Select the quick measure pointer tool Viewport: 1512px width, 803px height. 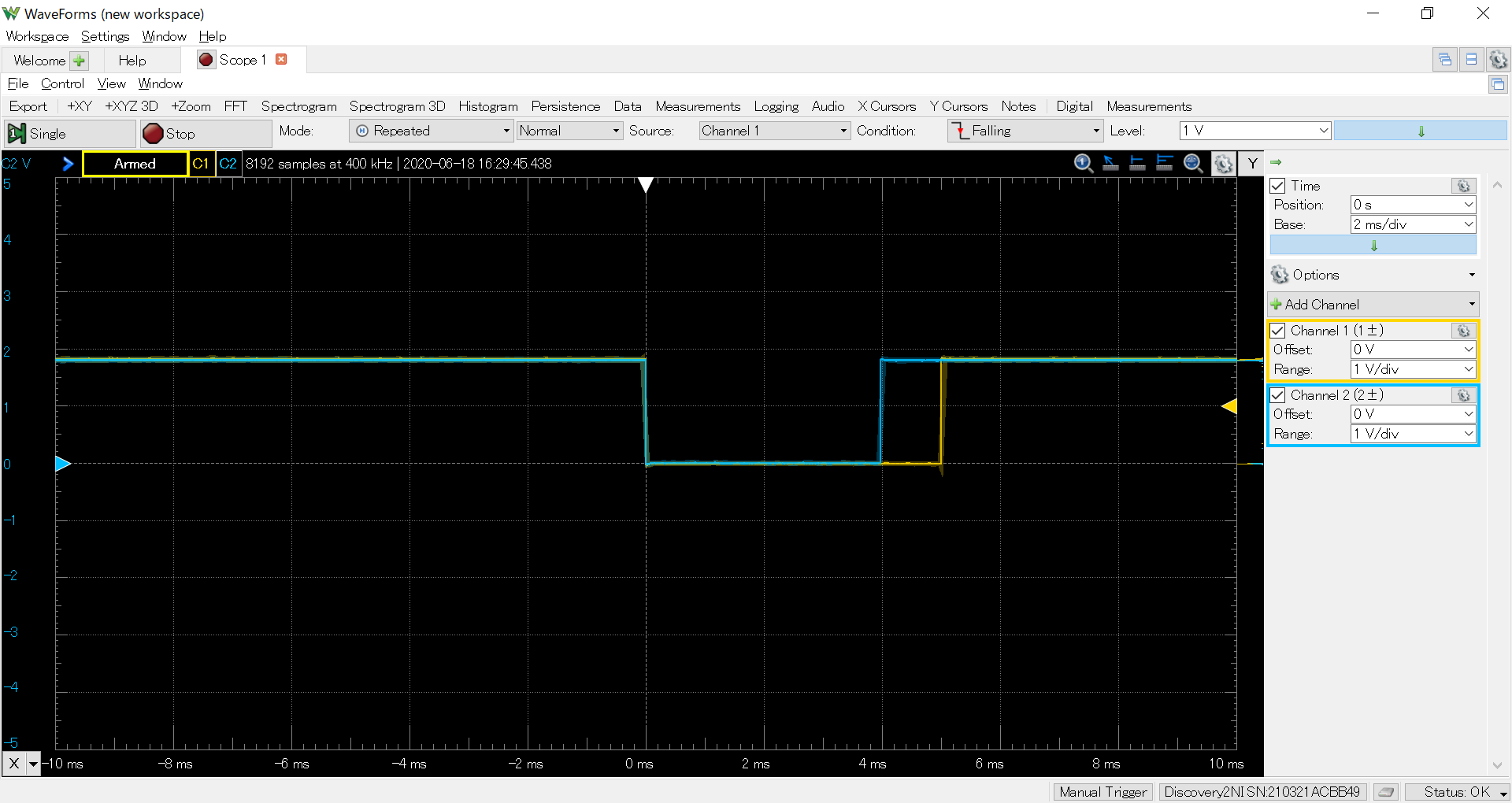1110,163
